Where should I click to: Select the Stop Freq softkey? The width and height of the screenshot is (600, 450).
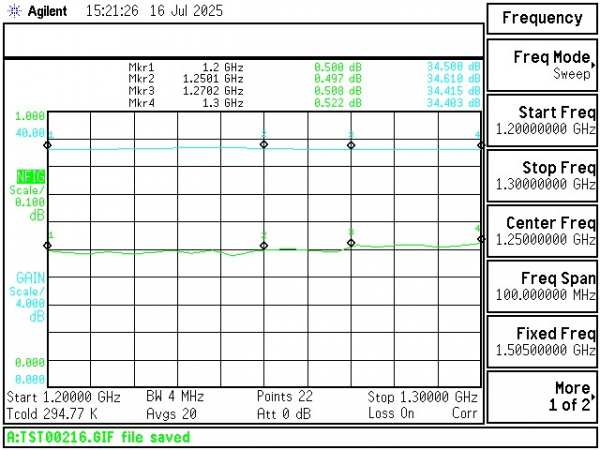542,176
